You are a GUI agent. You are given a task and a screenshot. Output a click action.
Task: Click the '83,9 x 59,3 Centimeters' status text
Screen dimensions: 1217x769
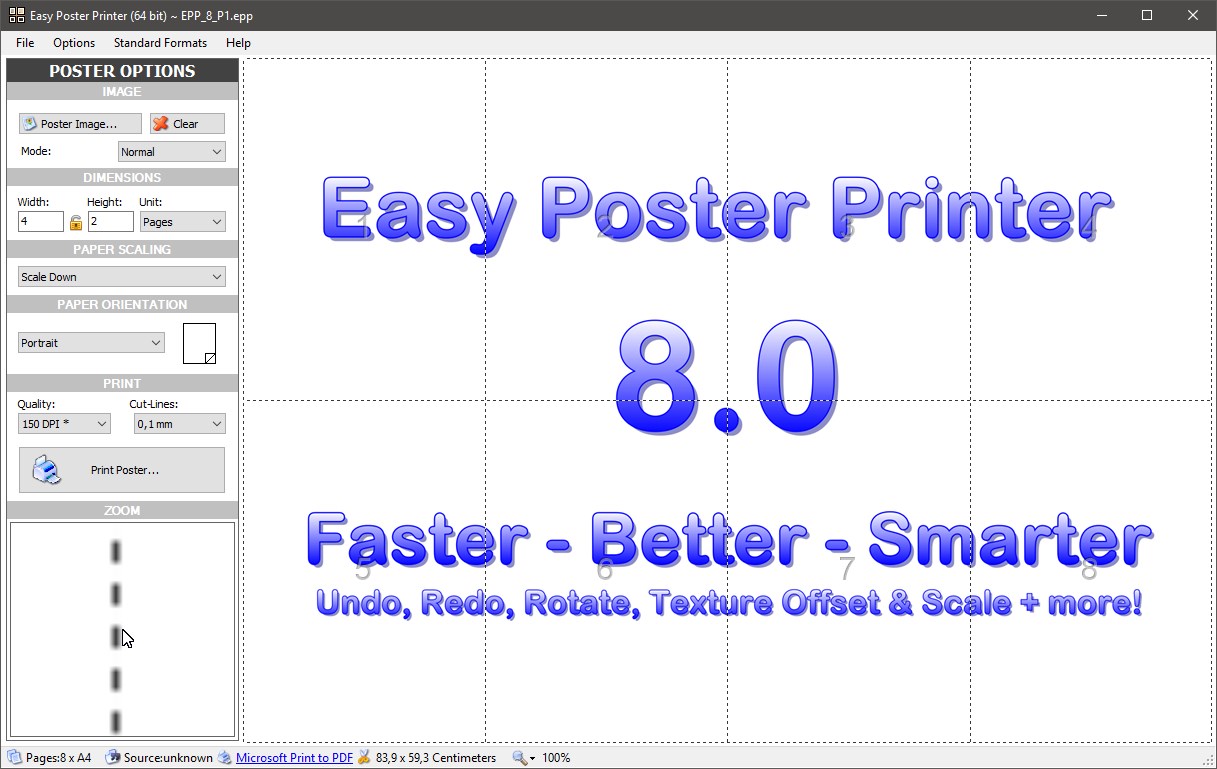[x=436, y=758]
